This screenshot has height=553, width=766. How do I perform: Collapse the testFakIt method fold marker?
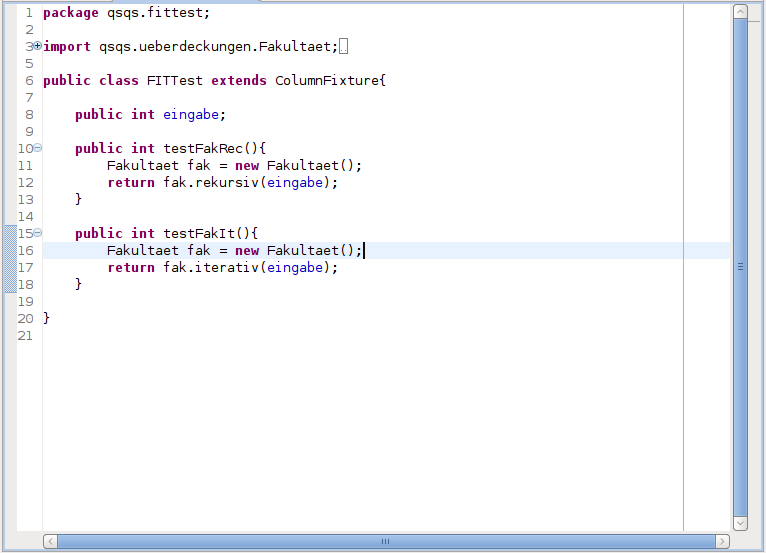click(38, 233)
